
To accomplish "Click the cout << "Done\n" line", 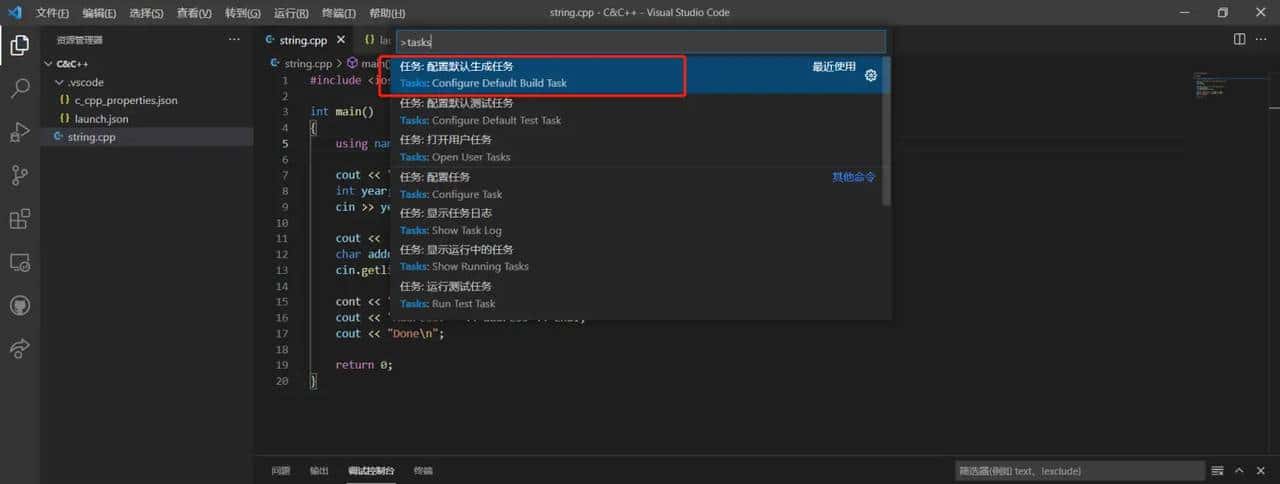I will pos(389,333).
